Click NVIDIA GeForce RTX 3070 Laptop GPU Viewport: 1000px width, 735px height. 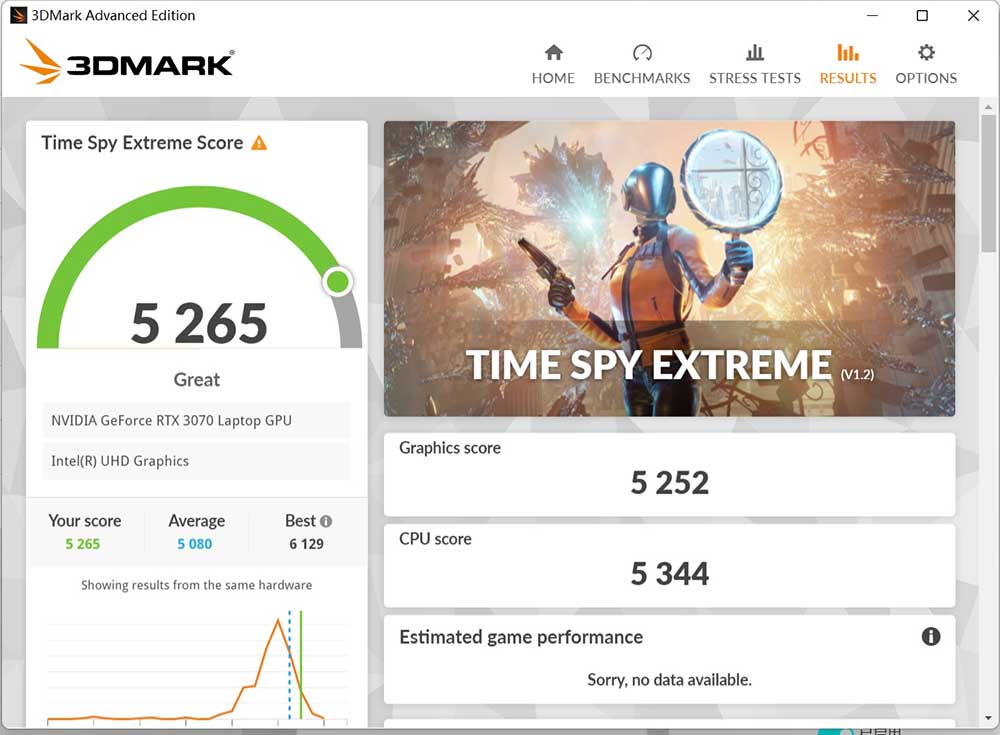[x=196, y=420]
